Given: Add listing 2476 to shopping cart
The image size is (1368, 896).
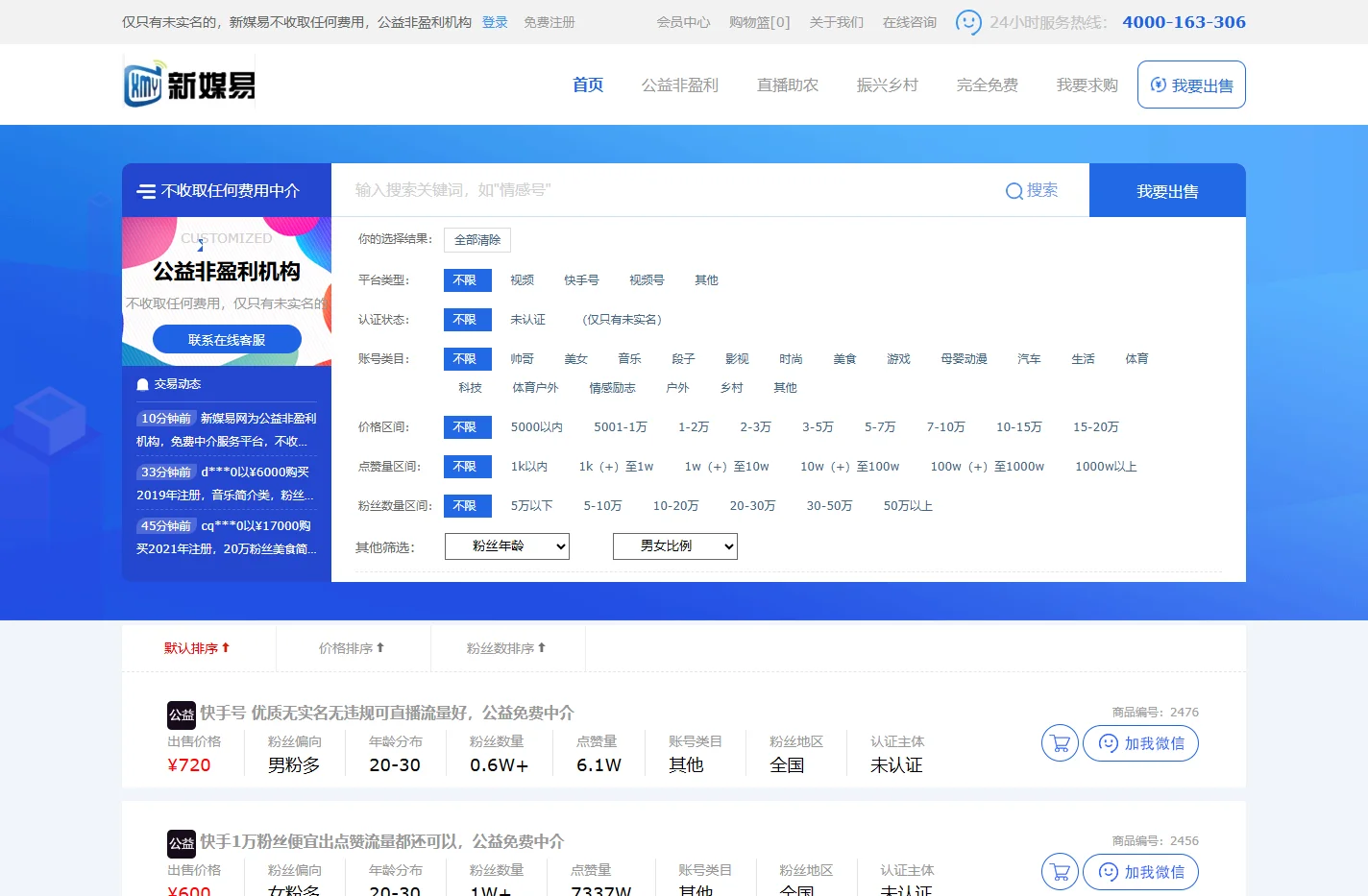Looking at the screenshot, I should (x=1060, y=743).
